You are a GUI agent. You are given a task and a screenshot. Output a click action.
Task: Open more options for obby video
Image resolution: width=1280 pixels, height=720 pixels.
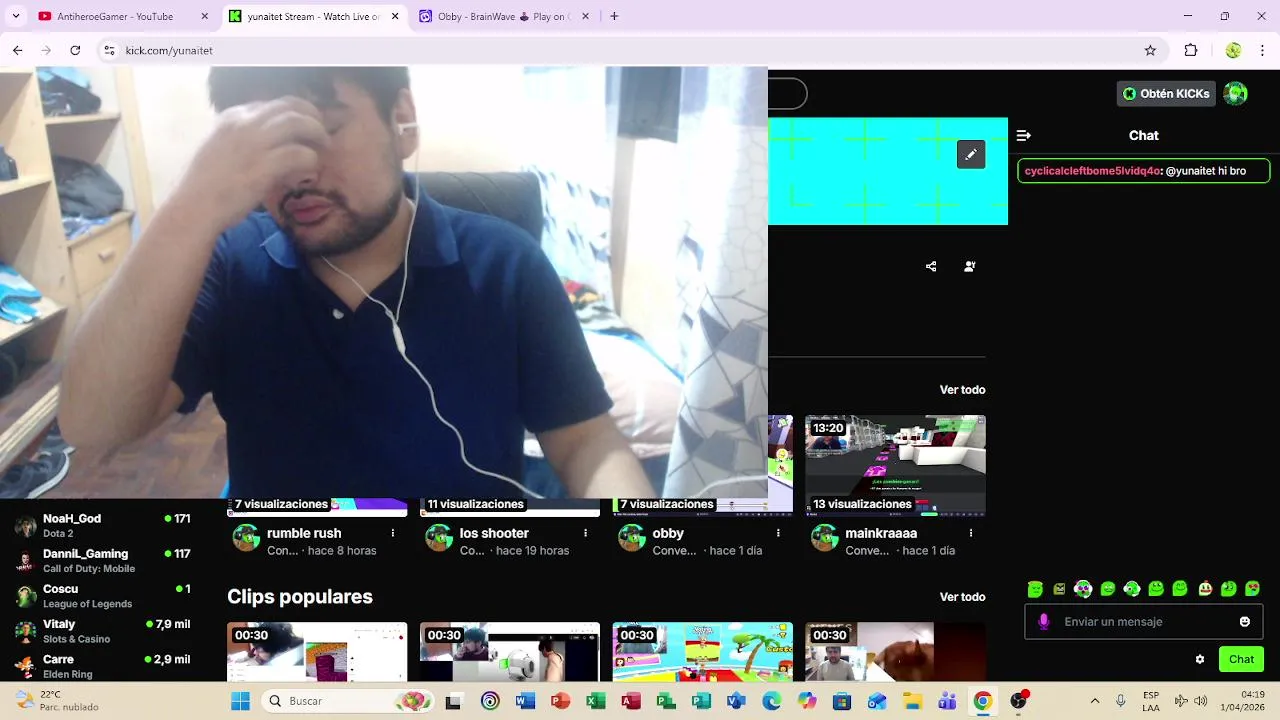(x=778, y=533)
